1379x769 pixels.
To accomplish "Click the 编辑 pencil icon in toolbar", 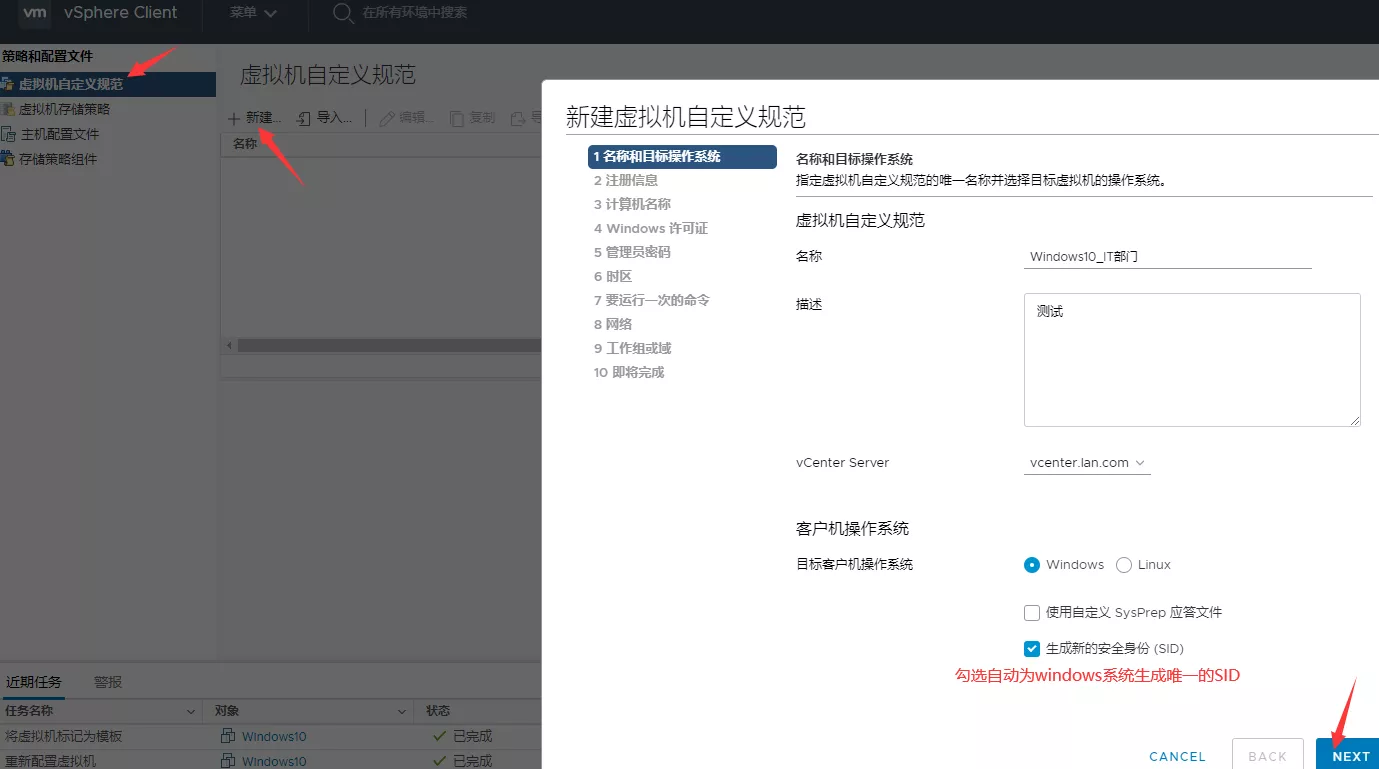I will [386, 118].
